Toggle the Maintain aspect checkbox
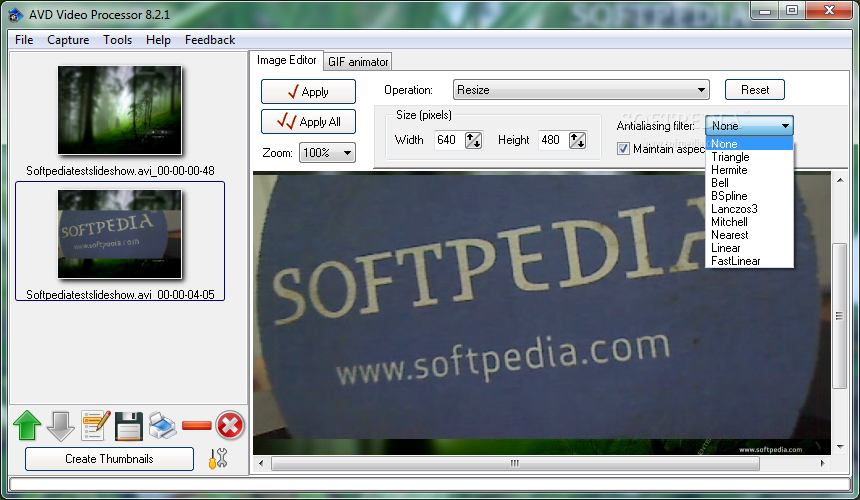Viewport: 860px width, 500px height. [x=623, y=149]
